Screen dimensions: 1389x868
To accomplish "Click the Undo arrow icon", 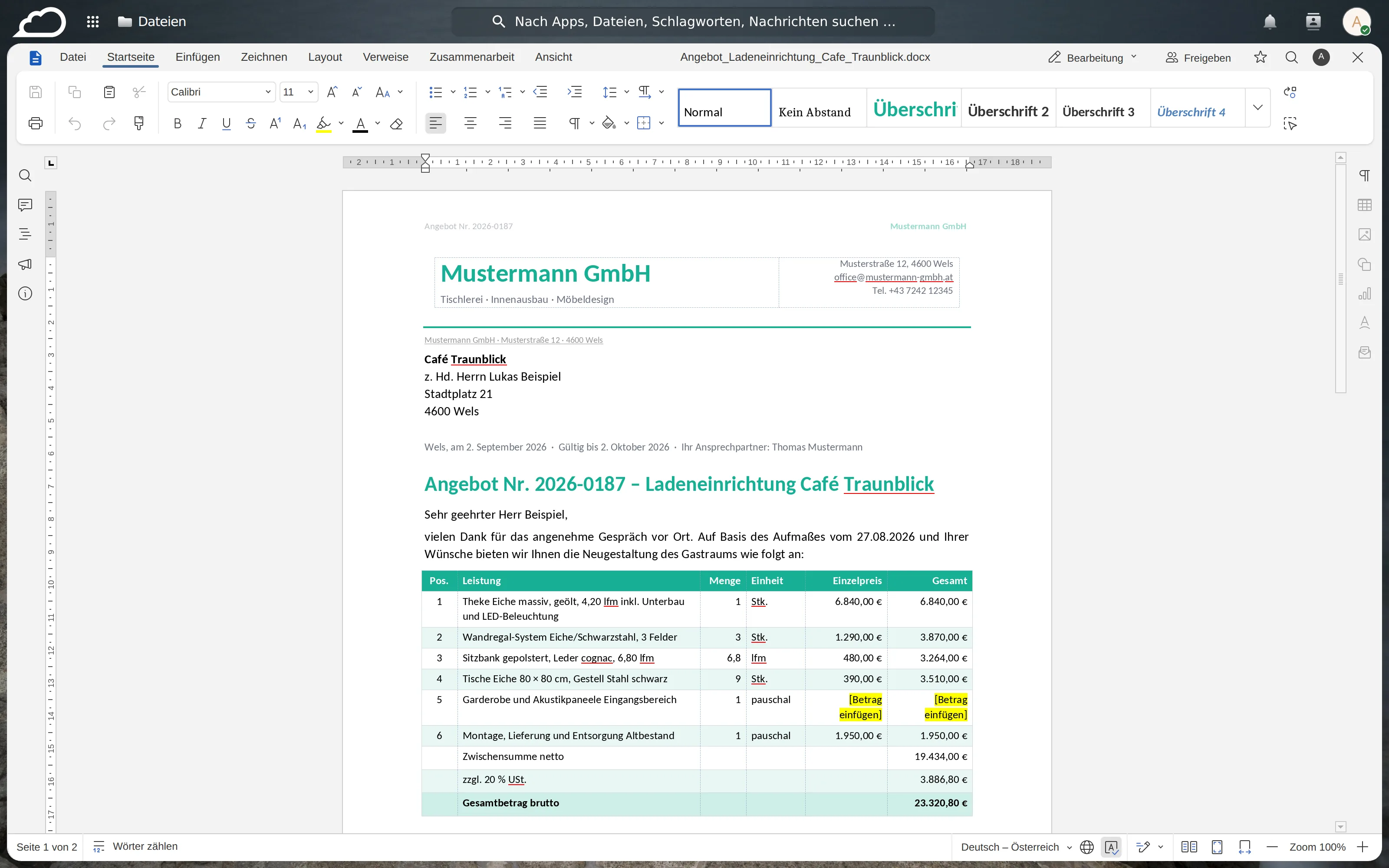I will [75, 123].
